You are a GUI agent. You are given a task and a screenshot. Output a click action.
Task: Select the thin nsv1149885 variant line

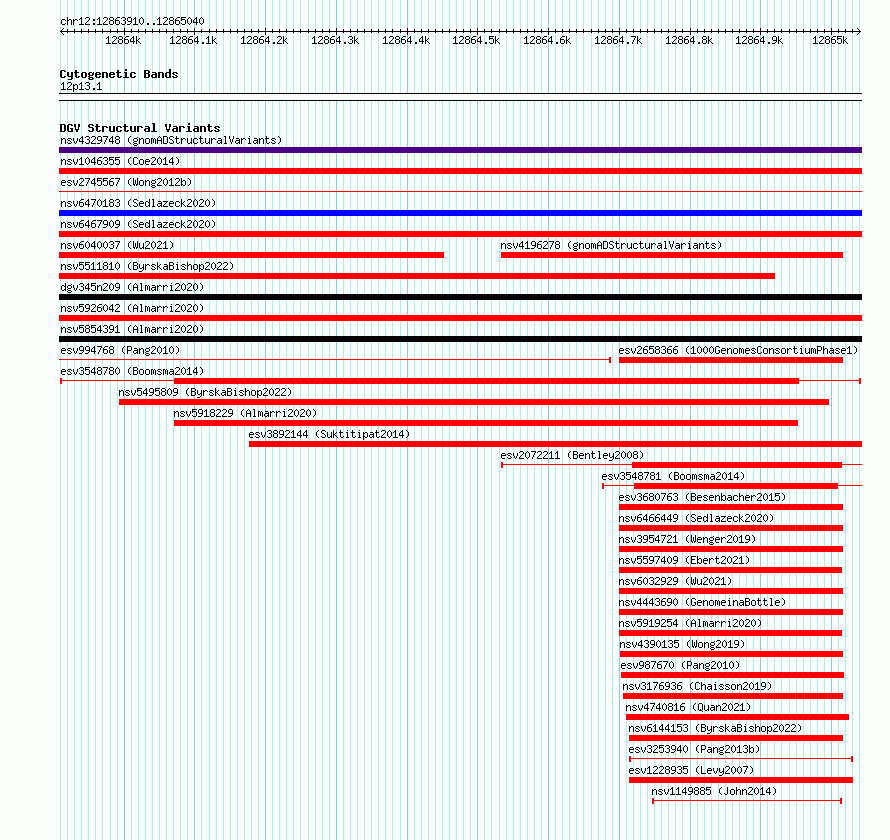click(x=747, y=801)
